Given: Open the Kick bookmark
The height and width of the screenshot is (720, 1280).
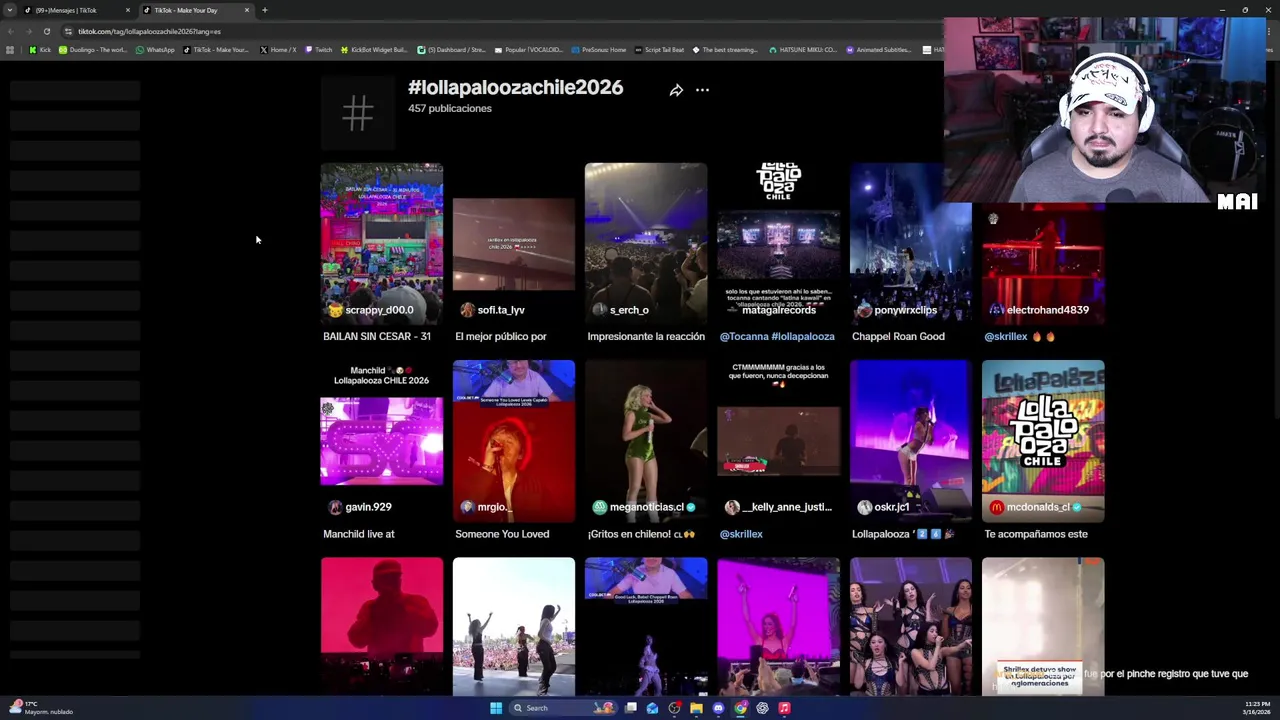Looking at the screenshot, I should tap(41, 49).
